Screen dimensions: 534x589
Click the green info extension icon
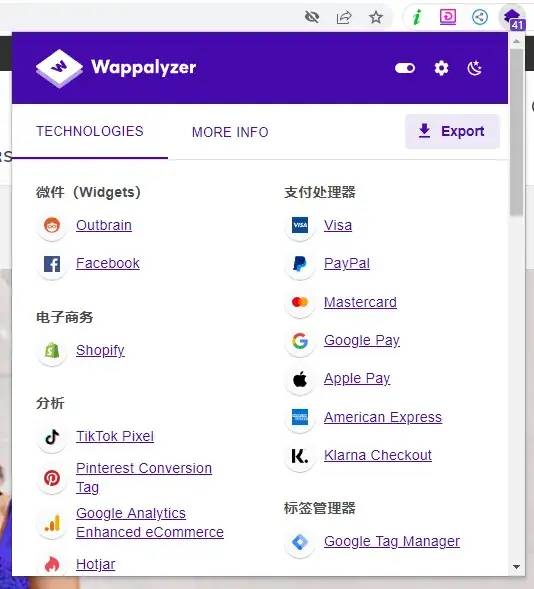pos(416,17)
